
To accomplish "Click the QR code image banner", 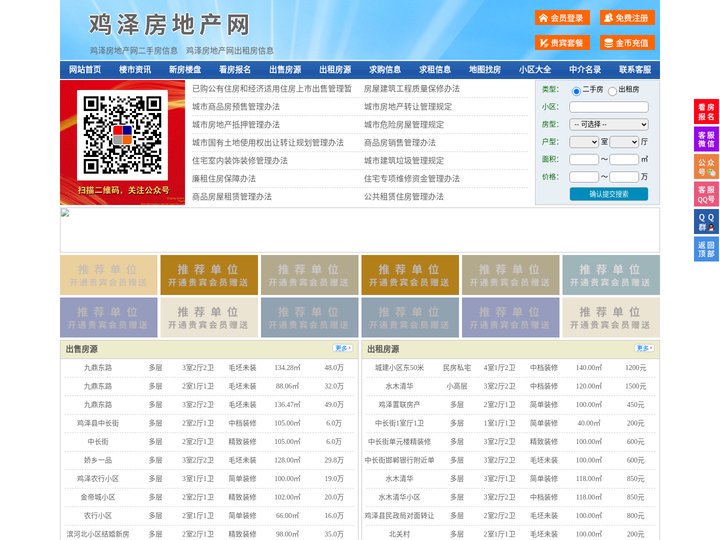I will [x=123, y=142].
